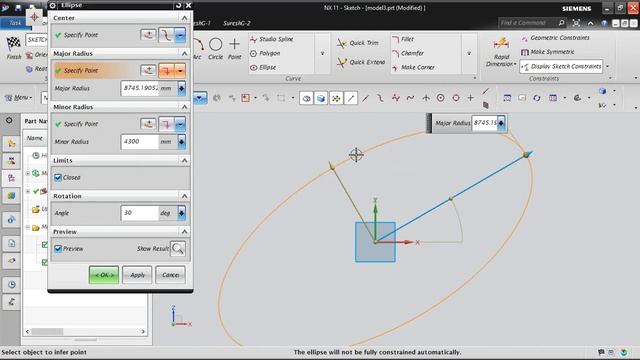
Task: Click Specify Point under Minor Radius
Action: coord(81,124)
